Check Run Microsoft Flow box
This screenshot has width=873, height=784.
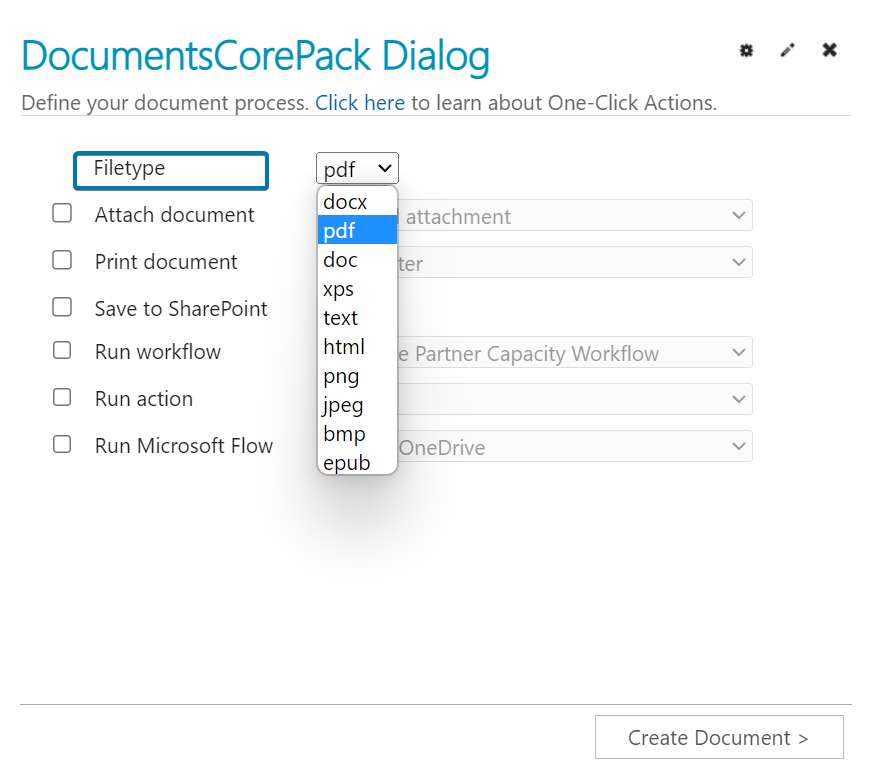pos(62,444)
